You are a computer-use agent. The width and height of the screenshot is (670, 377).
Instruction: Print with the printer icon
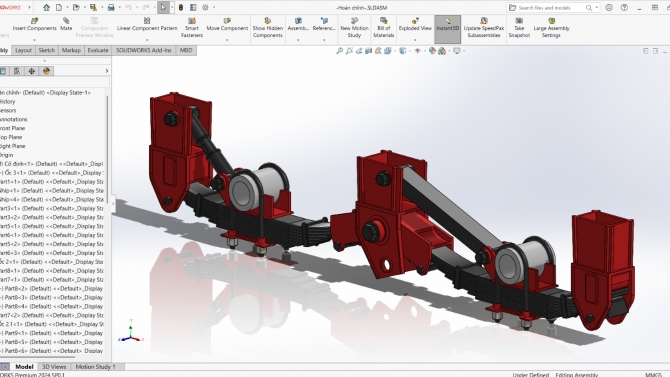tap(111, 7)
